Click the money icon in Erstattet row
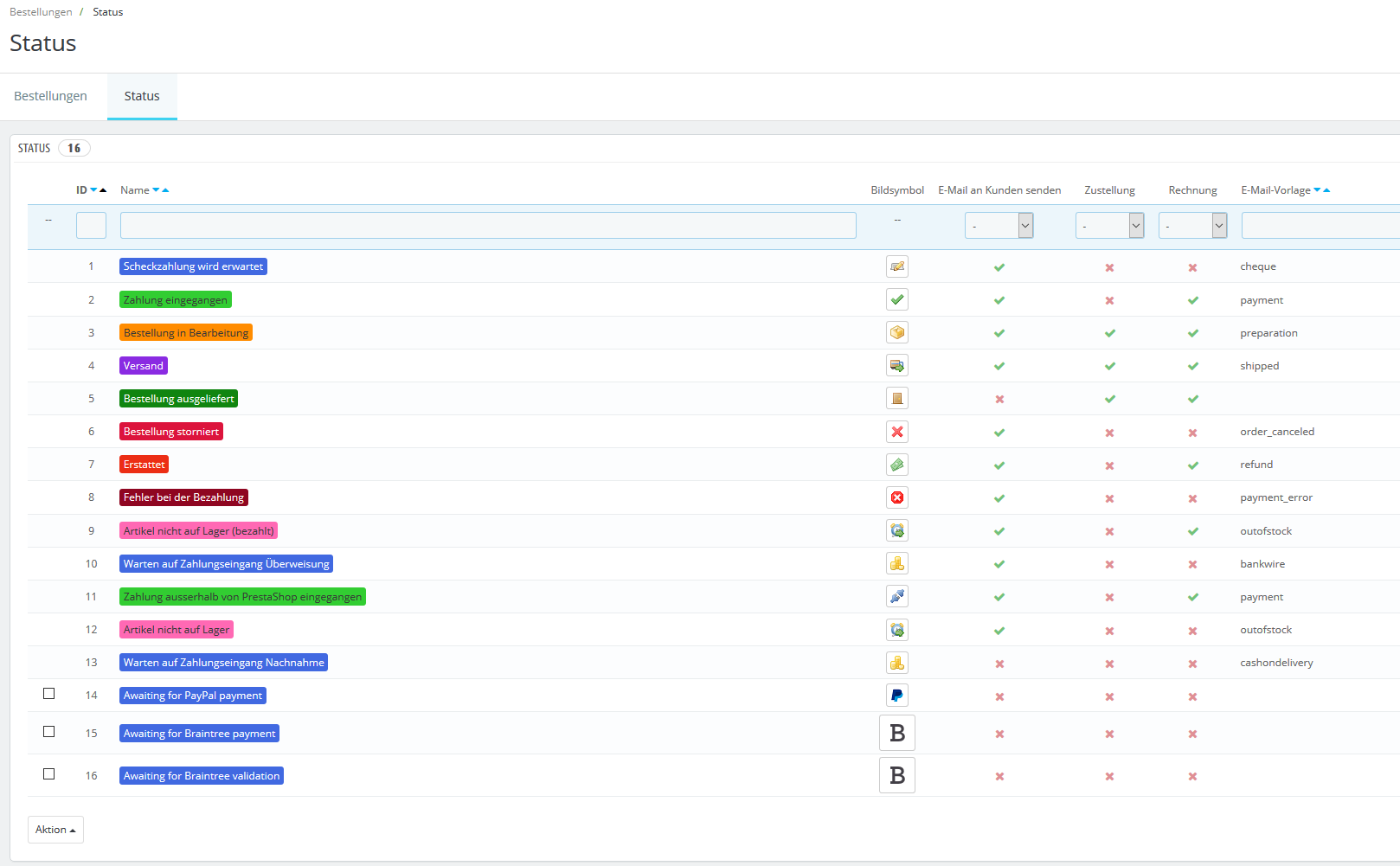Viewport: 1400px width, 866px height. coord(897,465)
